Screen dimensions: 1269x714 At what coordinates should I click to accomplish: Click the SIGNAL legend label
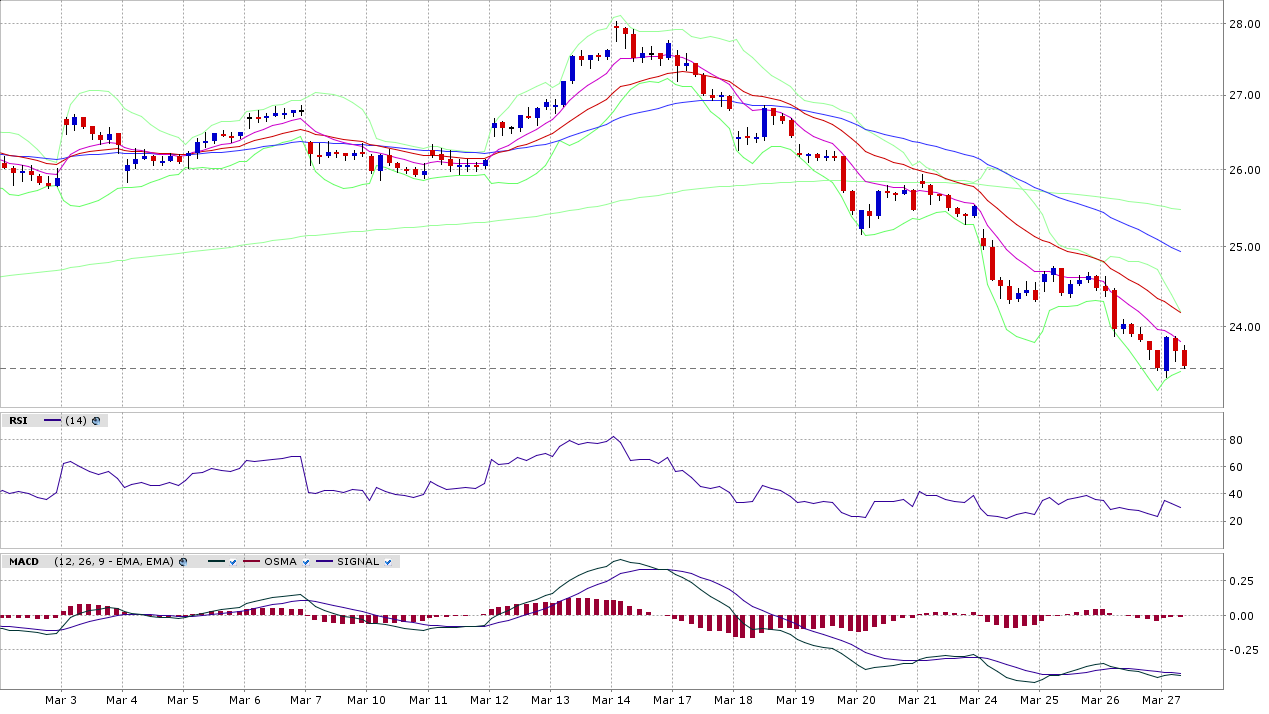click(358, 562)
